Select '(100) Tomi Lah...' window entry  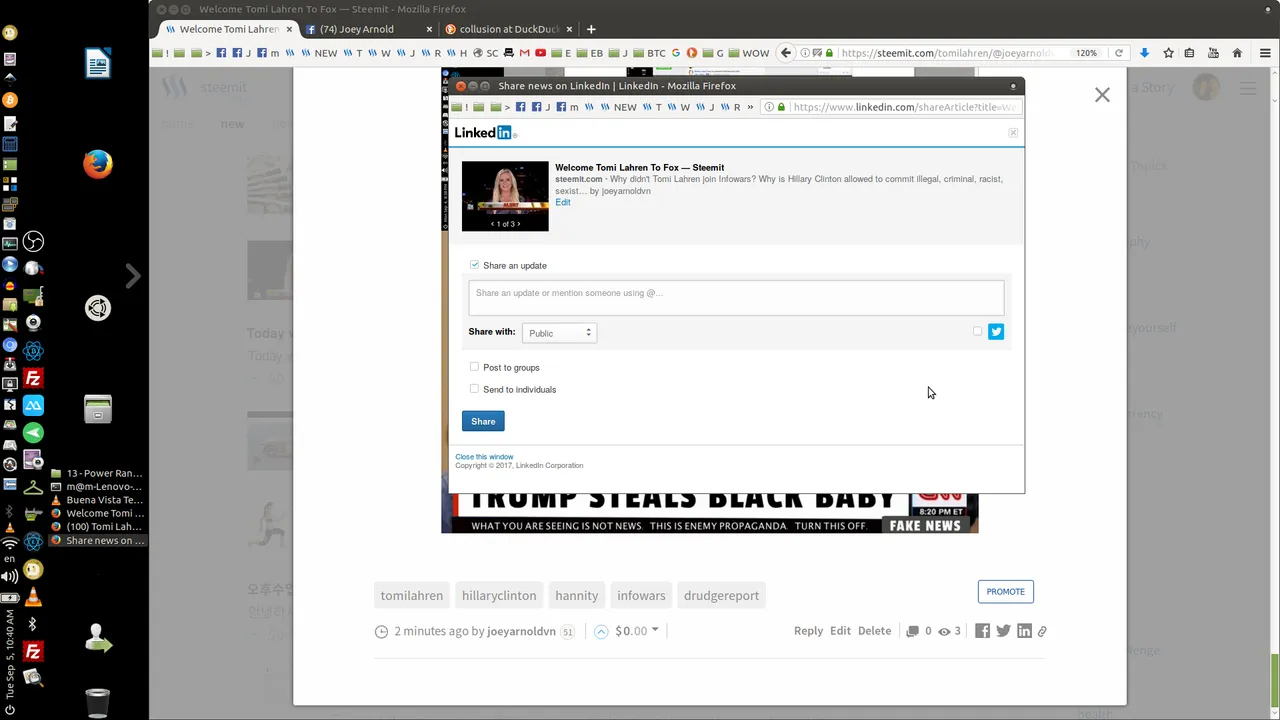click(97, 527)
